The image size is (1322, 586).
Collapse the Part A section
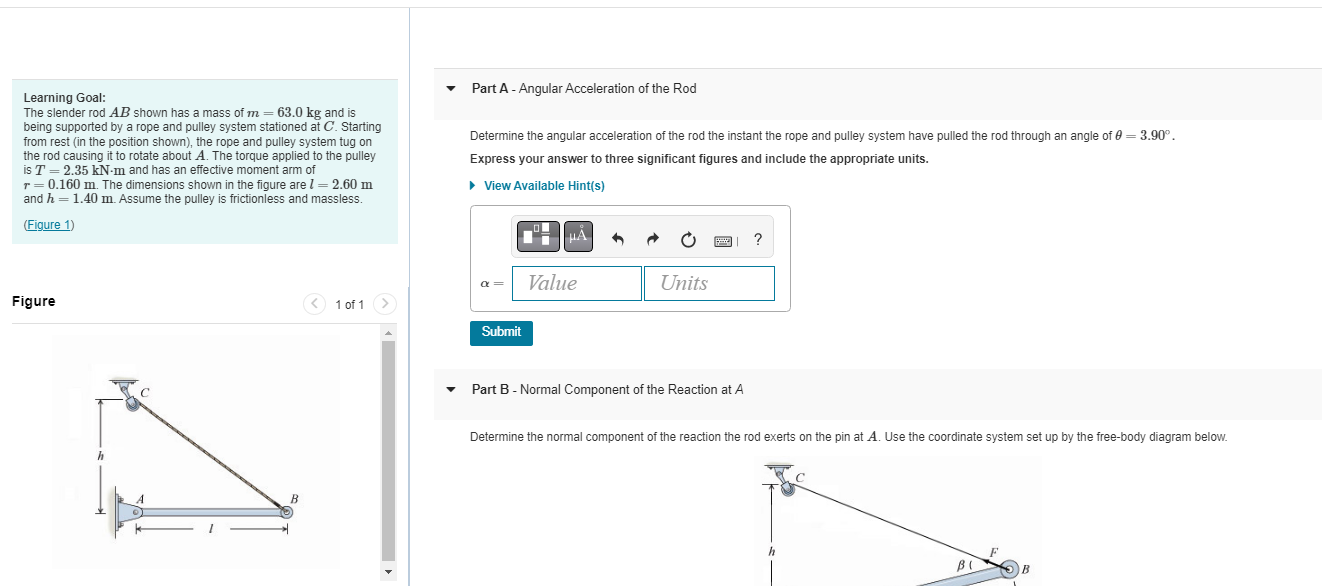coord(450,88)
